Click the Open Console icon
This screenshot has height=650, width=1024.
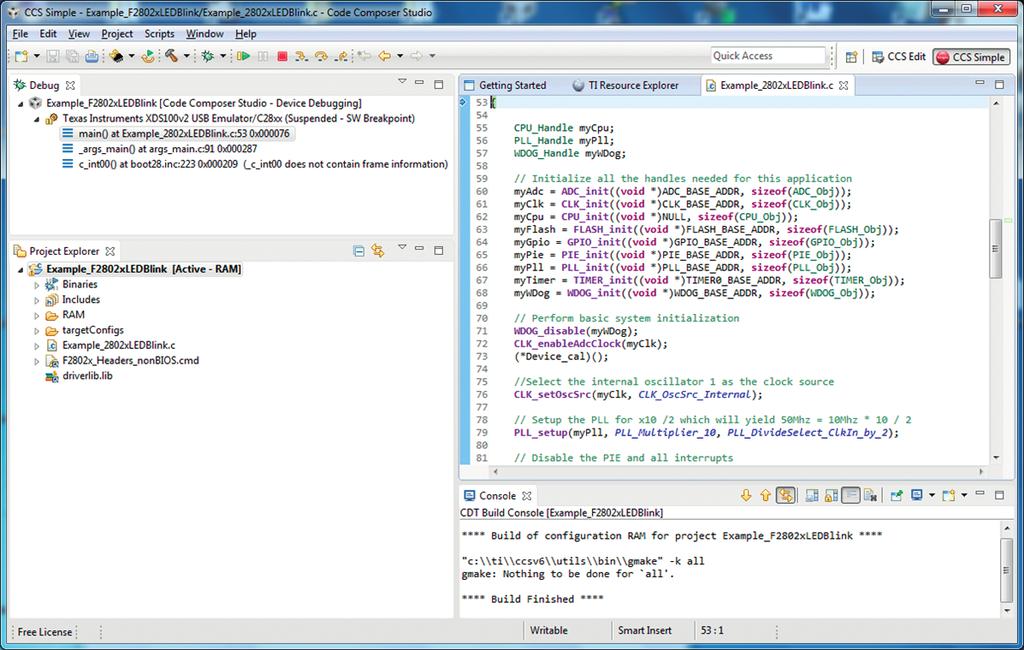tap(949, 496)
